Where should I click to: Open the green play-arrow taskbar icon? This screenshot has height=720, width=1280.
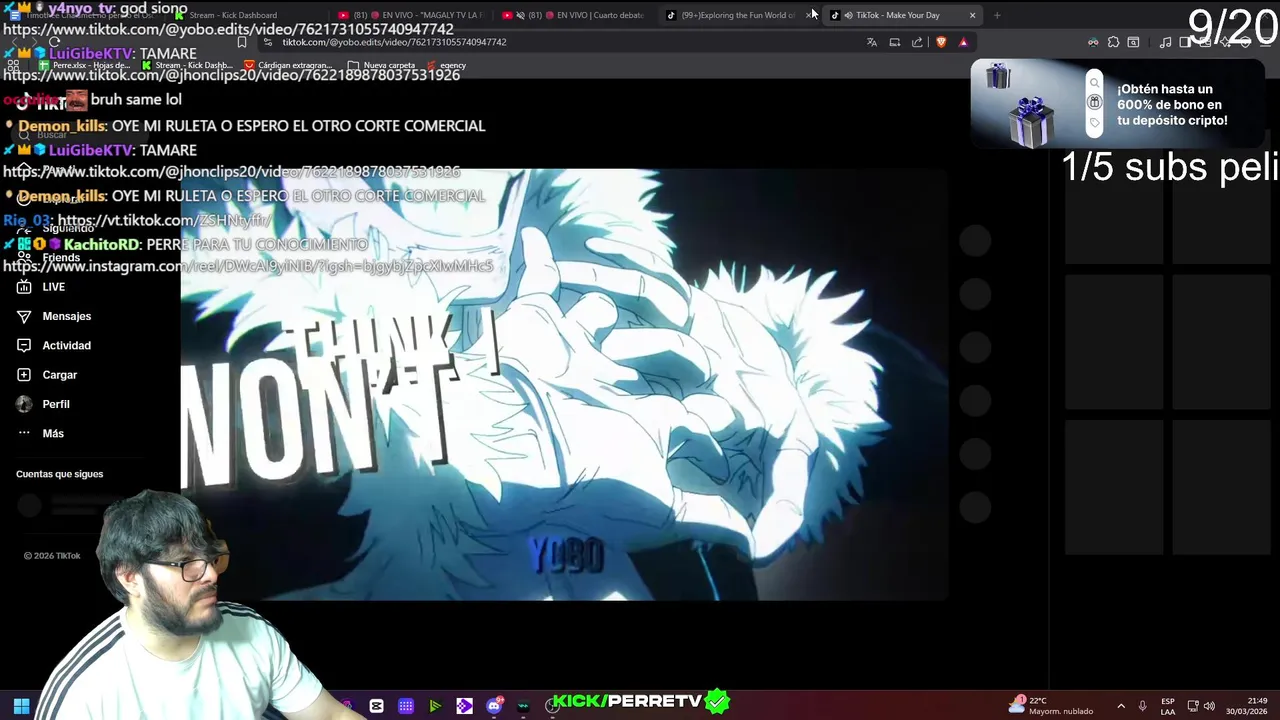click(x=435, y=706)
